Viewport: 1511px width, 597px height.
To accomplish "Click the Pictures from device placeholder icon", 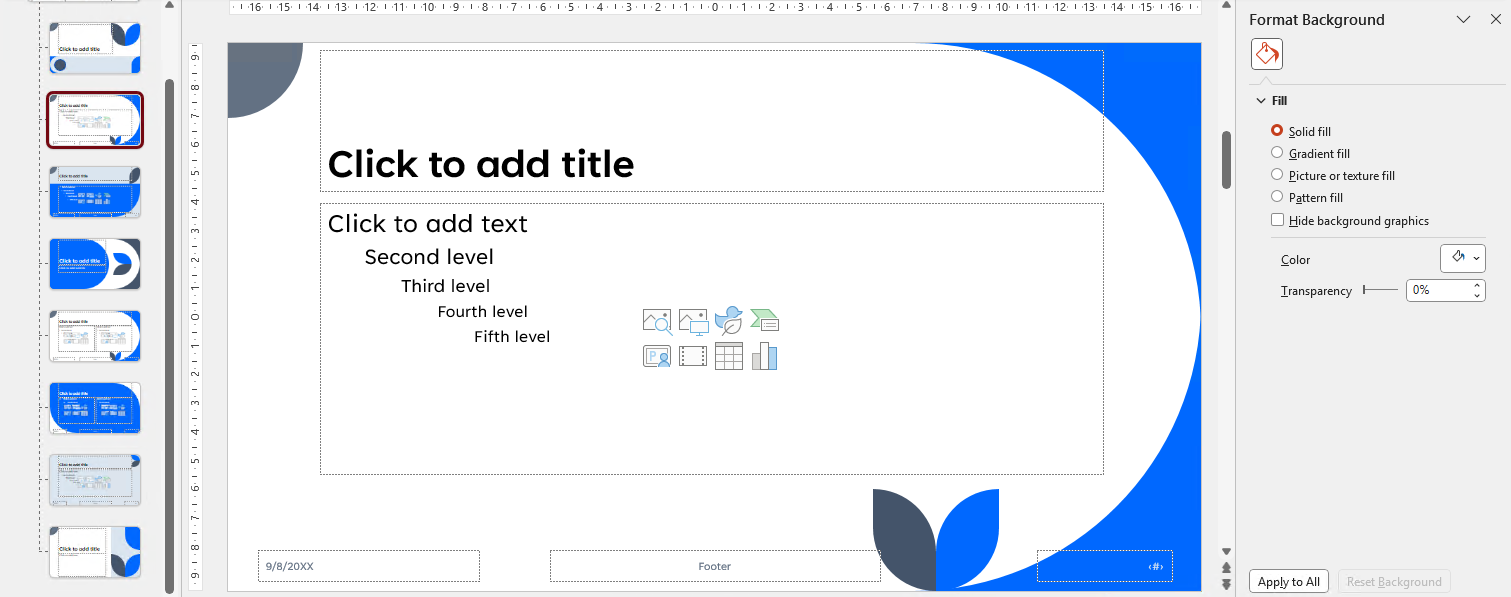I will pyautogui.click(x=693, y=321).
